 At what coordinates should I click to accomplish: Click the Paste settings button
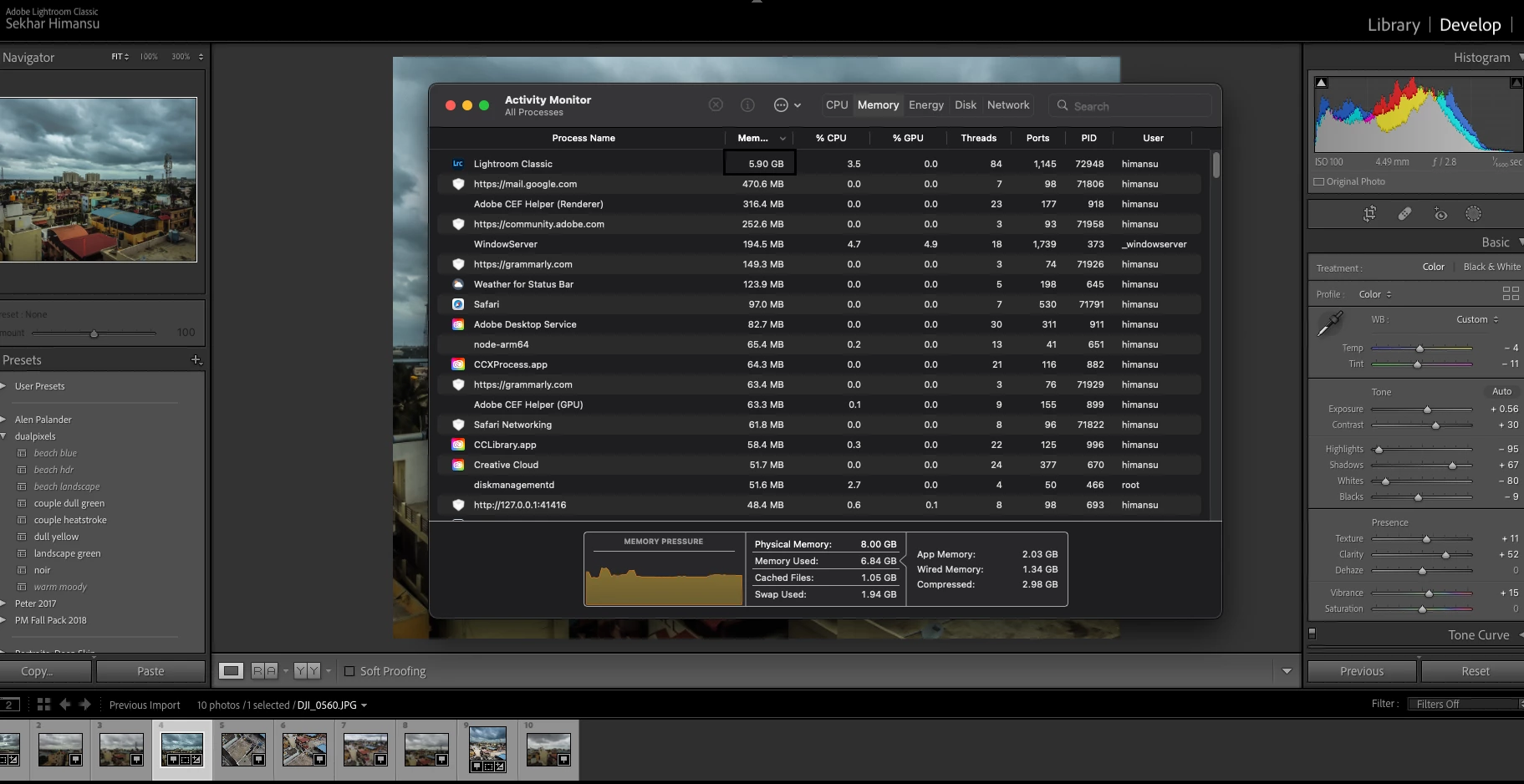pos(150,671)
